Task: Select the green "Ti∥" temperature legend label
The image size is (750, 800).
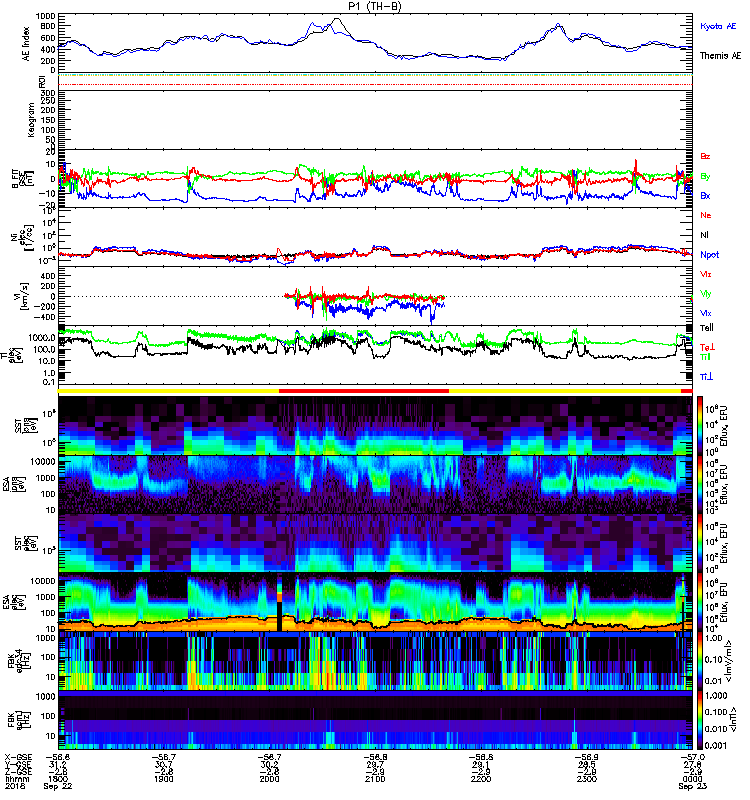Action: [x=705, y=357]
